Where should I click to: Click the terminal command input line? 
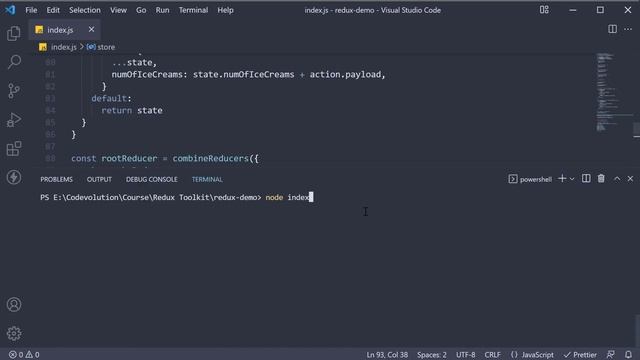pyautogui.click(x=177, y=198)
